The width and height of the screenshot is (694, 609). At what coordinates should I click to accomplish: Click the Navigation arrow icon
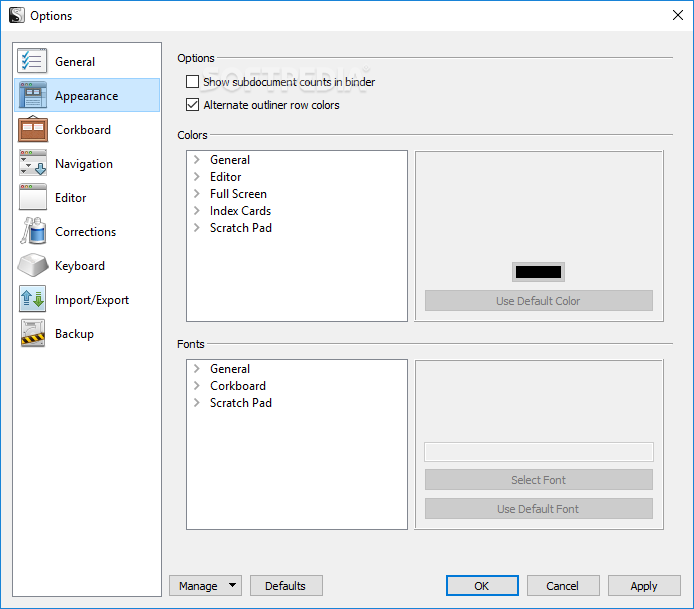pyautogui.click(x=33, y=163)
